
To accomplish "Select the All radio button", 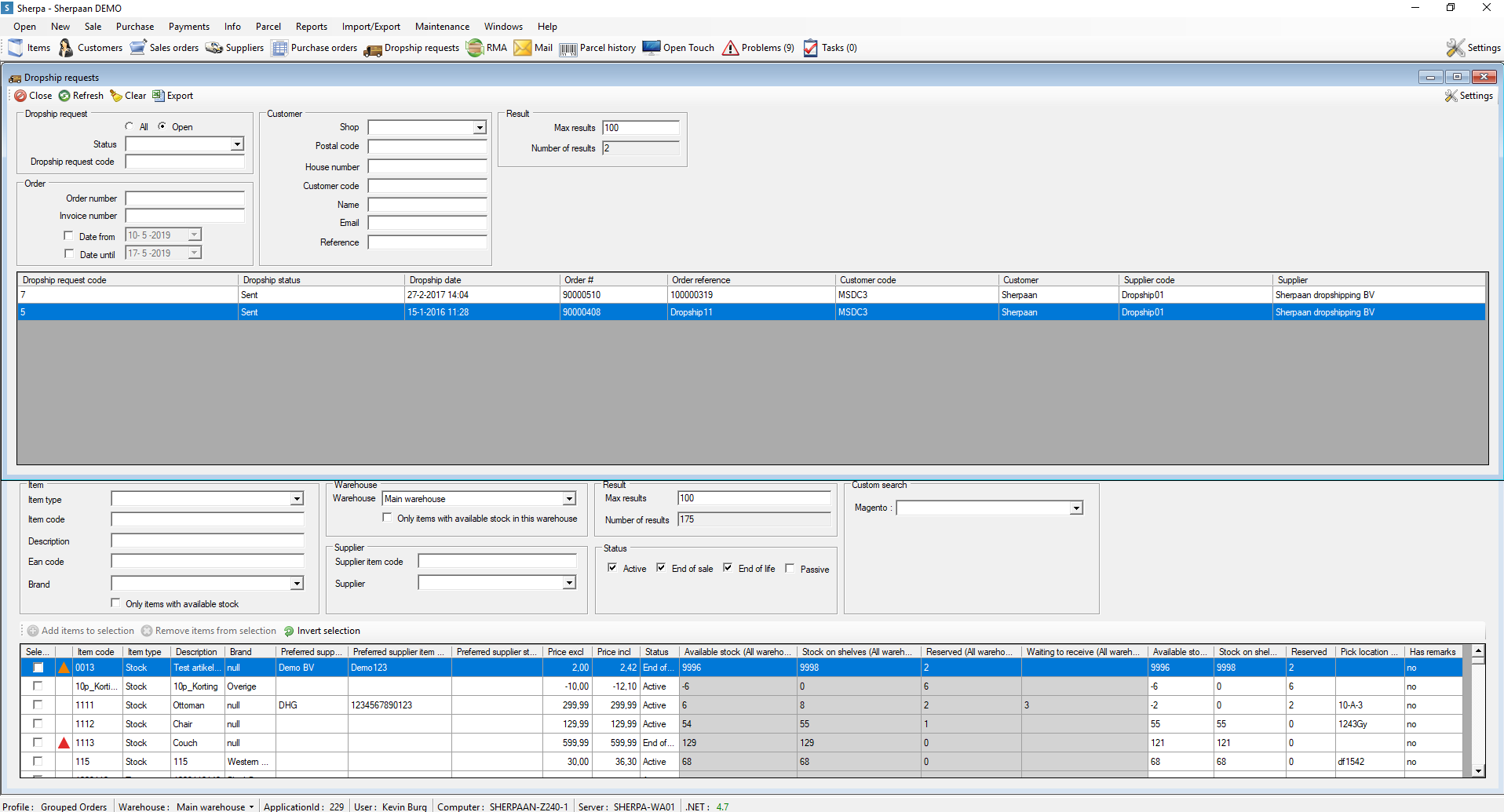I will (130, 126).
